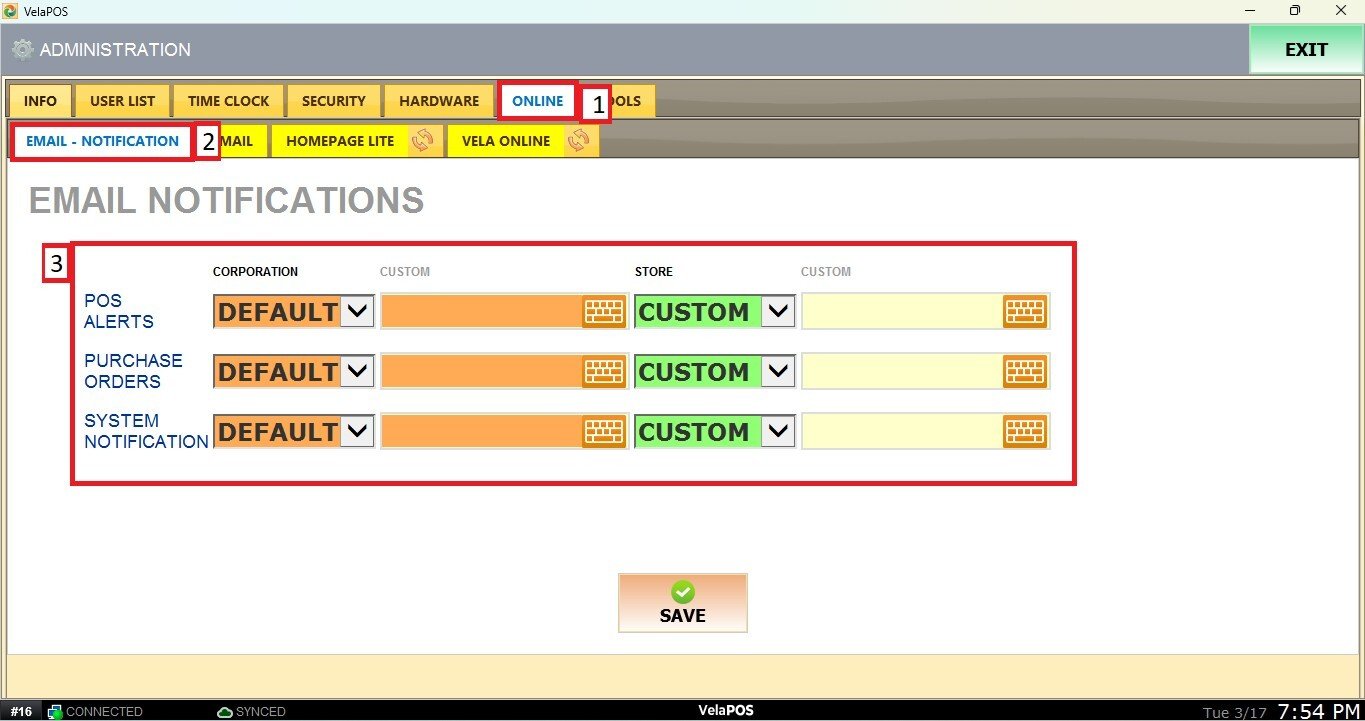Open keyboard for System Notification corporation field
This screenshot has height=721, width=1365.
click(604, 432)
